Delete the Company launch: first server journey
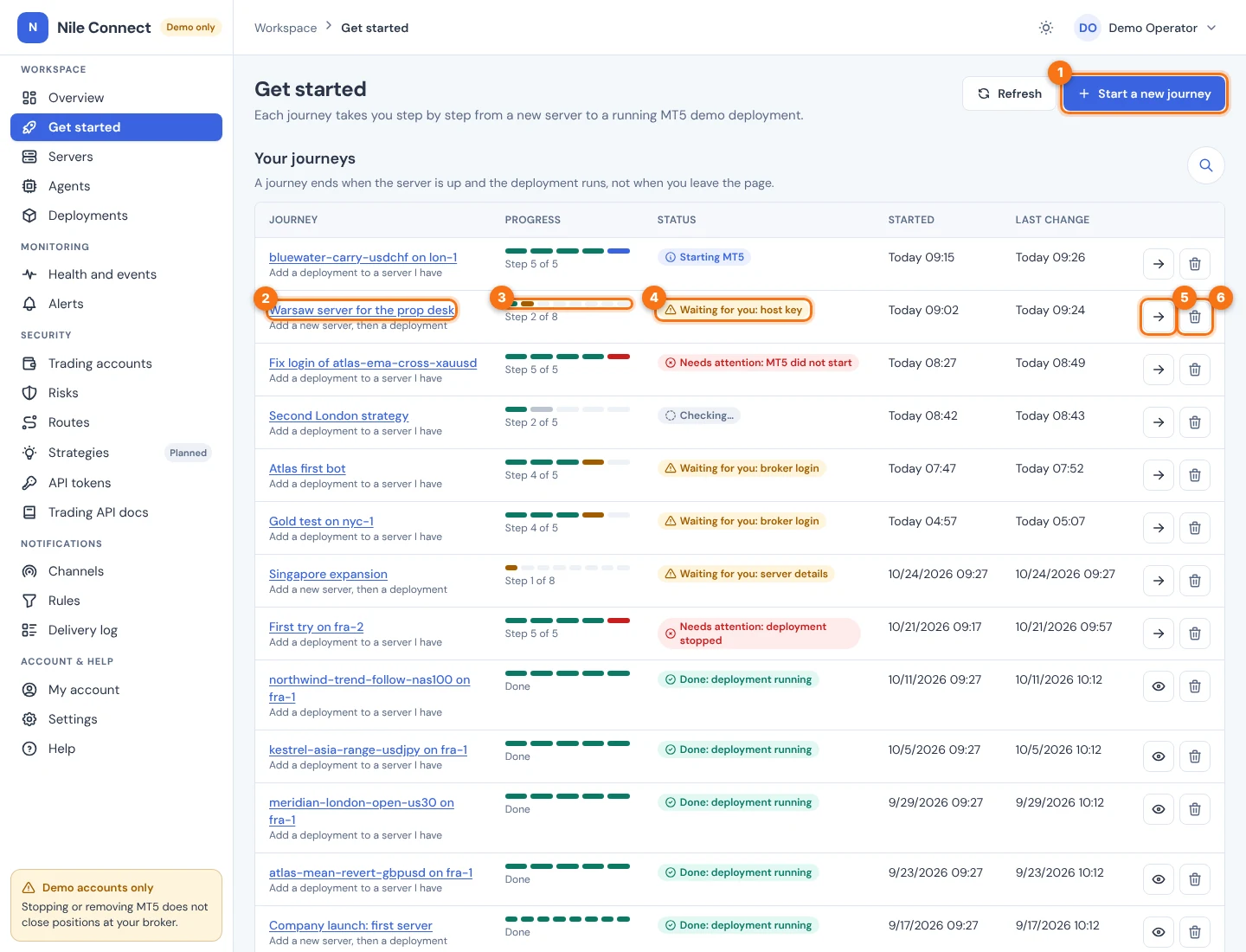The image size is (1246, 952). (1195, 932)
